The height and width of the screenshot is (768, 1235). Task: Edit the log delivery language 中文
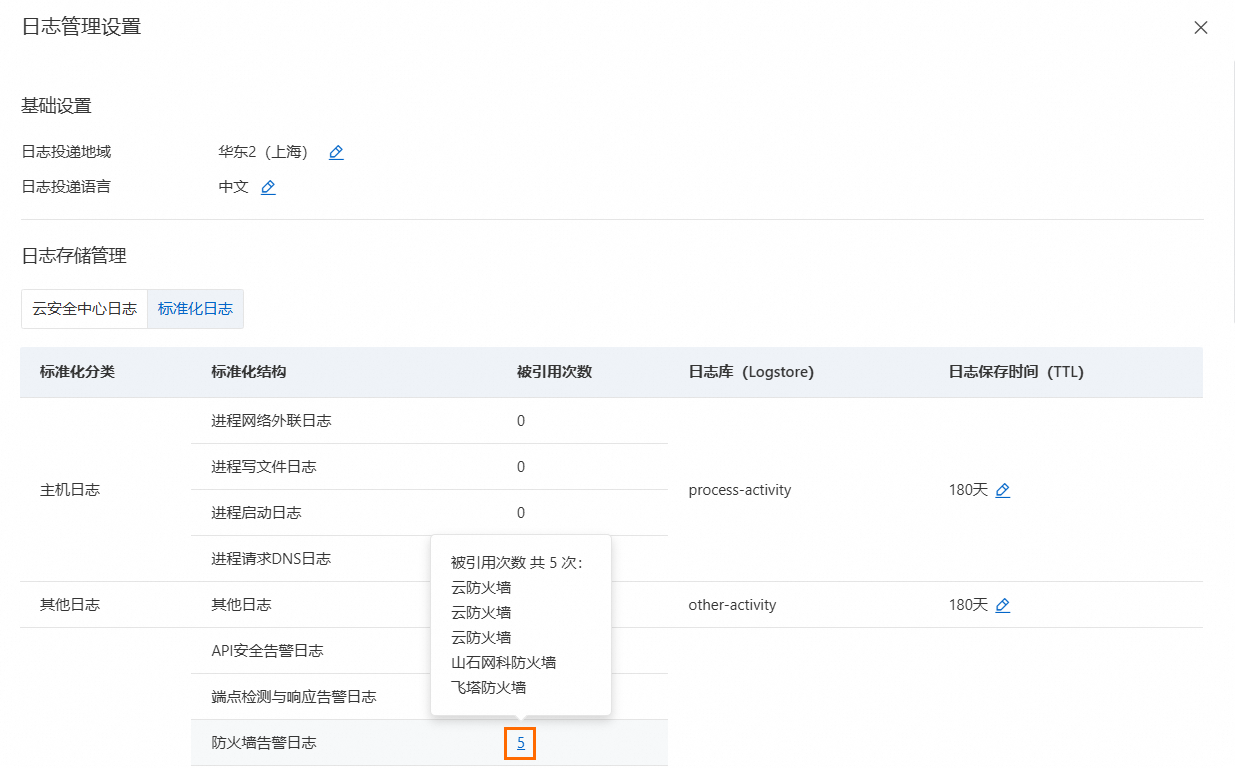click(x=268, y=187)
